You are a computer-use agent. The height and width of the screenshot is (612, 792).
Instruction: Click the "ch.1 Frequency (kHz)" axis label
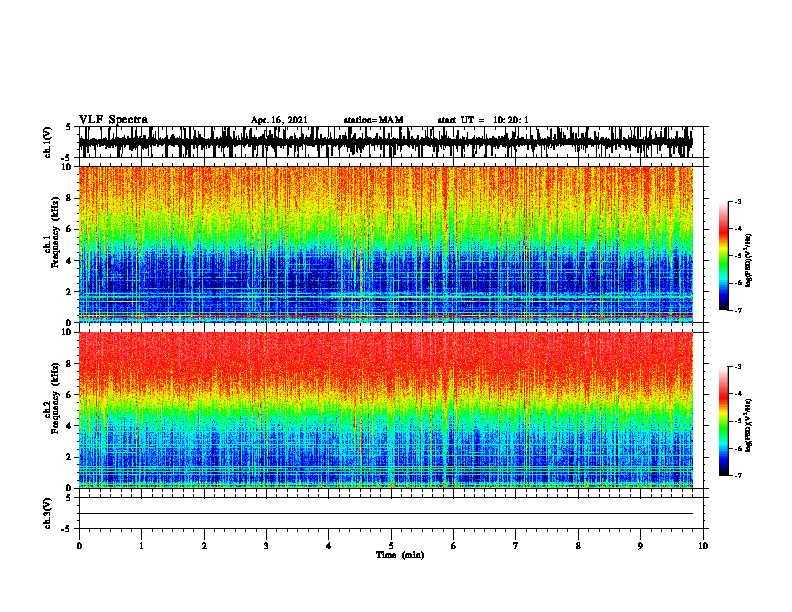click(51, 233)
